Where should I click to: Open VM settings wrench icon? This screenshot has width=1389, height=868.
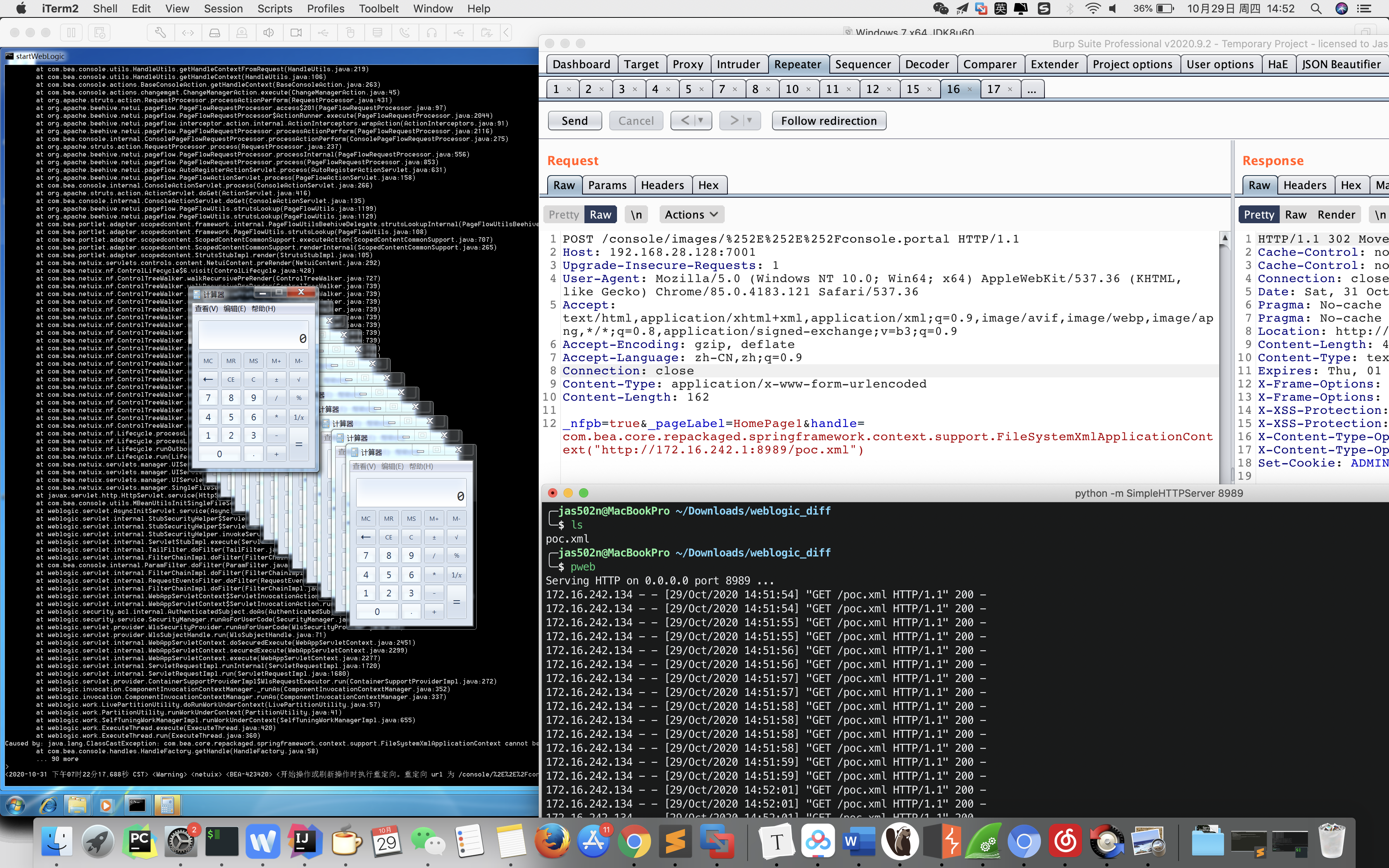point(161,33)
